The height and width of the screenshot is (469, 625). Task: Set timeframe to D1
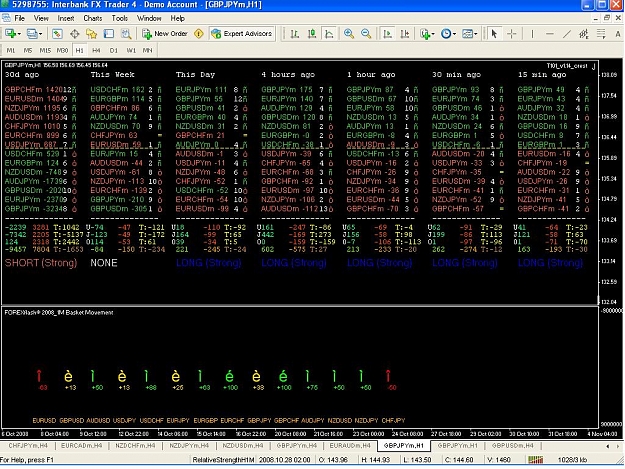(x=114, y=50)
